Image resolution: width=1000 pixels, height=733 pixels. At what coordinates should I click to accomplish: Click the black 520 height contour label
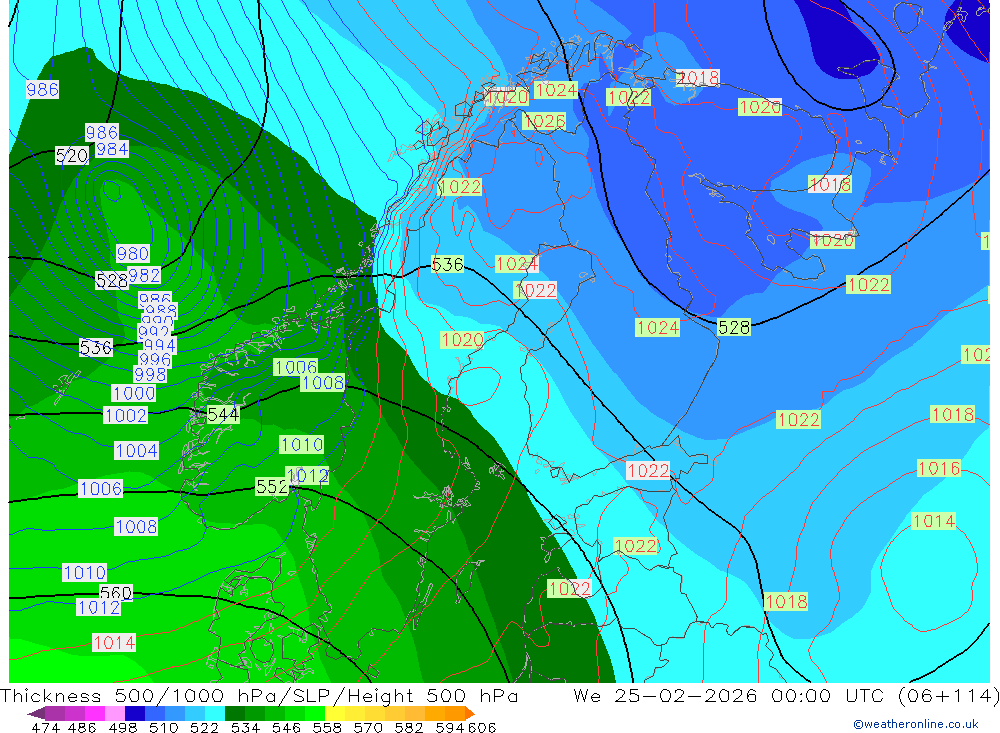(x=71, y=156)
